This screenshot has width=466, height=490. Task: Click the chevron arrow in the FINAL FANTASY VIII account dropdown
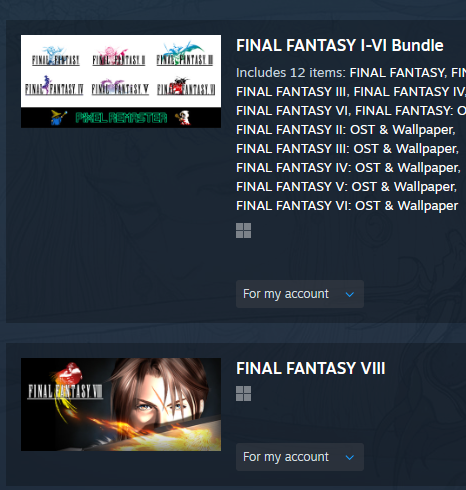(350, 457)
